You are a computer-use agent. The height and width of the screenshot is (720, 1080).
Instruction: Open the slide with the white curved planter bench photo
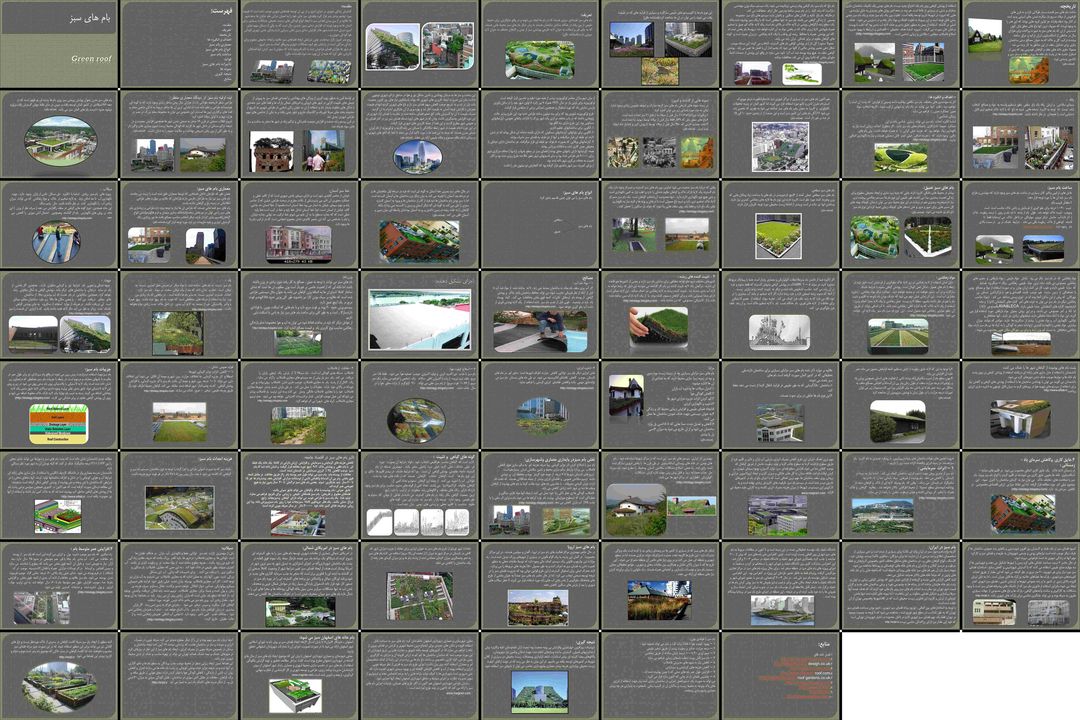(x=1021, y=405)
